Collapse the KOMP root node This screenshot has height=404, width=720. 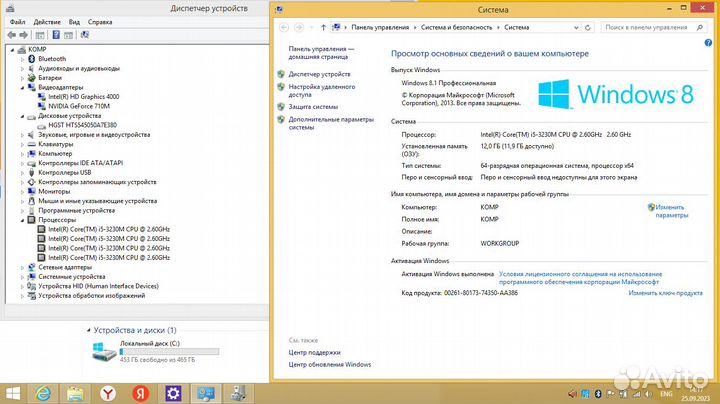click(x=12, y=50)
